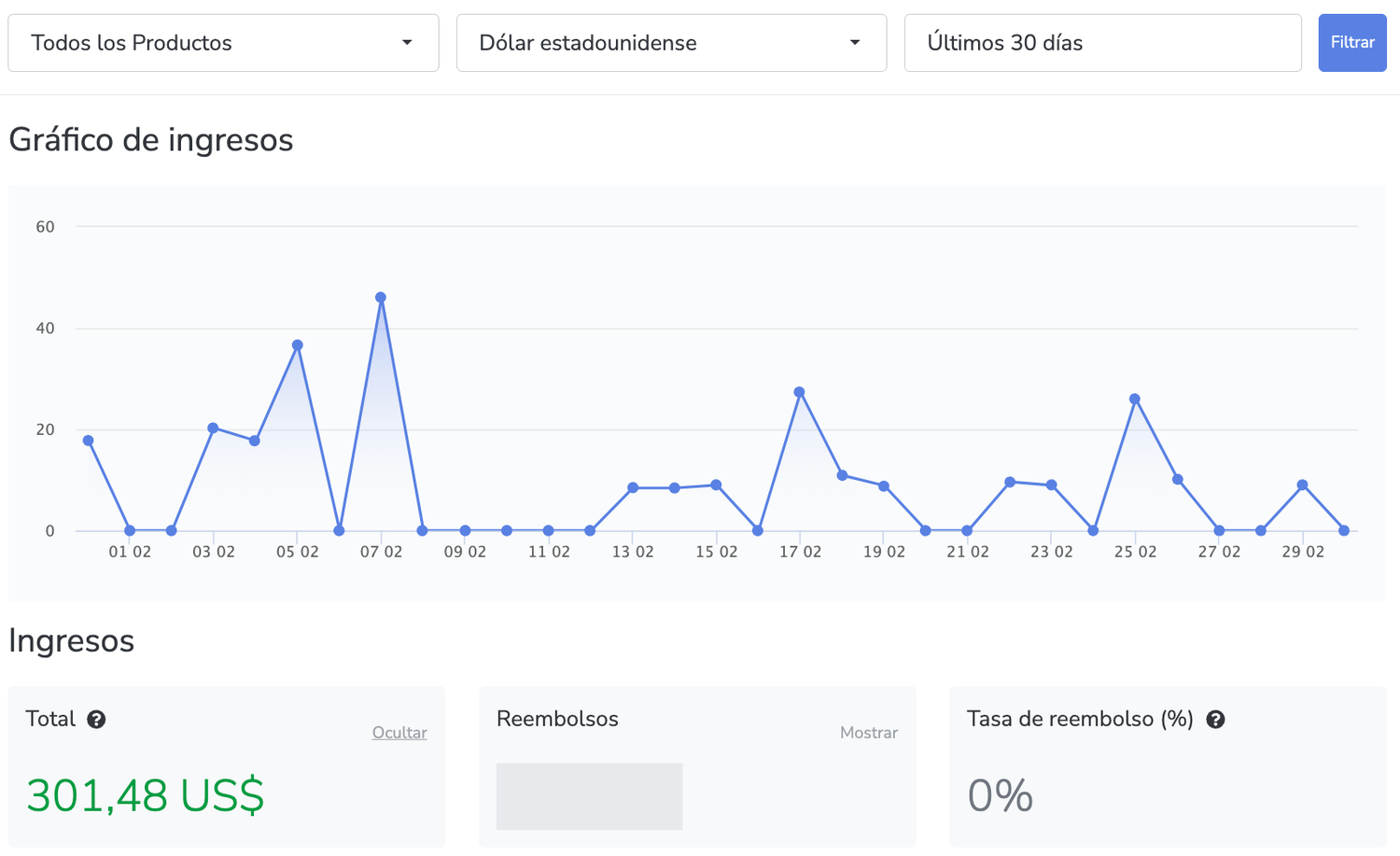Click the help icon next to Tasa de reembolso
Screen dimensions: 1400x856
(x=1215, y=720)
